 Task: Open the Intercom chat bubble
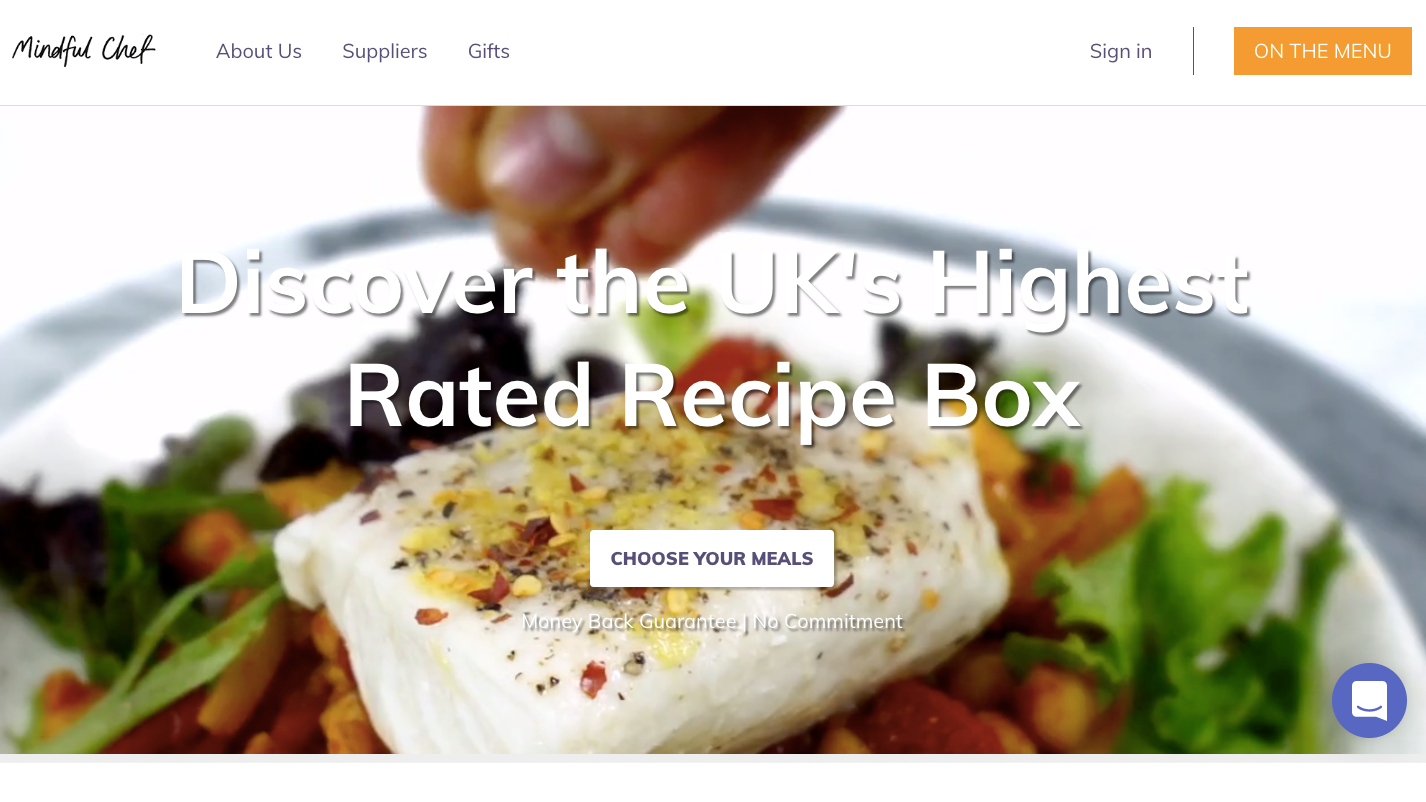coord(1369,700)
